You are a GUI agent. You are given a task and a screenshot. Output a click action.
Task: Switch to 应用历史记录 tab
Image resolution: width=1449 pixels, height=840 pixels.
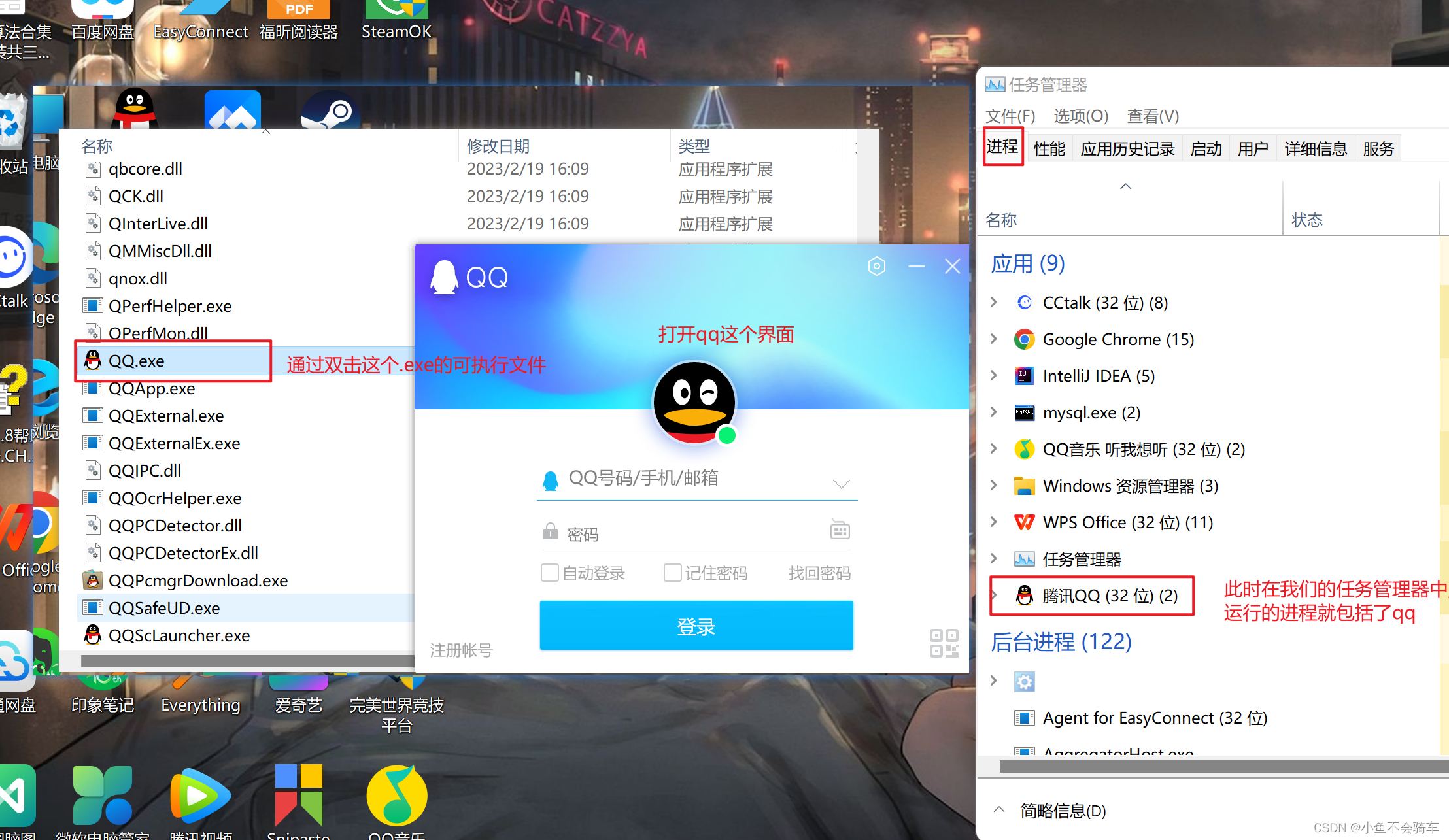[x=1127, y=149]
